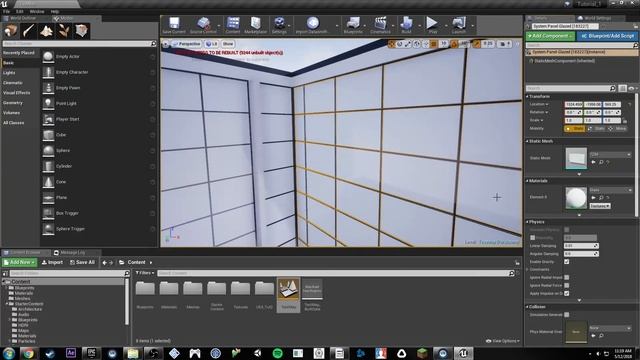
Task: Select the Box Trigger item icon
Action: click(48, 213)
